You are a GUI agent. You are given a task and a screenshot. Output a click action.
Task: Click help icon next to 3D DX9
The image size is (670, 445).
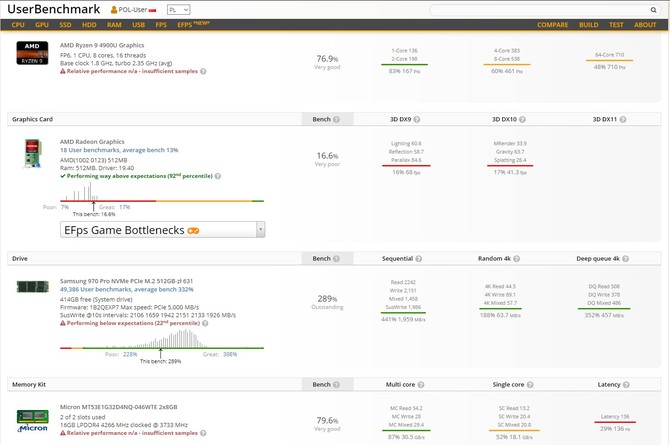tap(417, 119)
